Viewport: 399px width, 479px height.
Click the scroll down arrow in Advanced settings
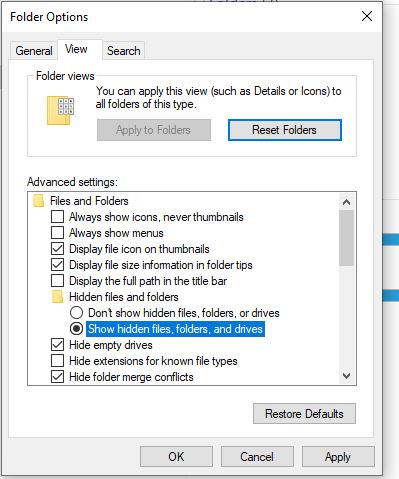[x=346, y=376]
